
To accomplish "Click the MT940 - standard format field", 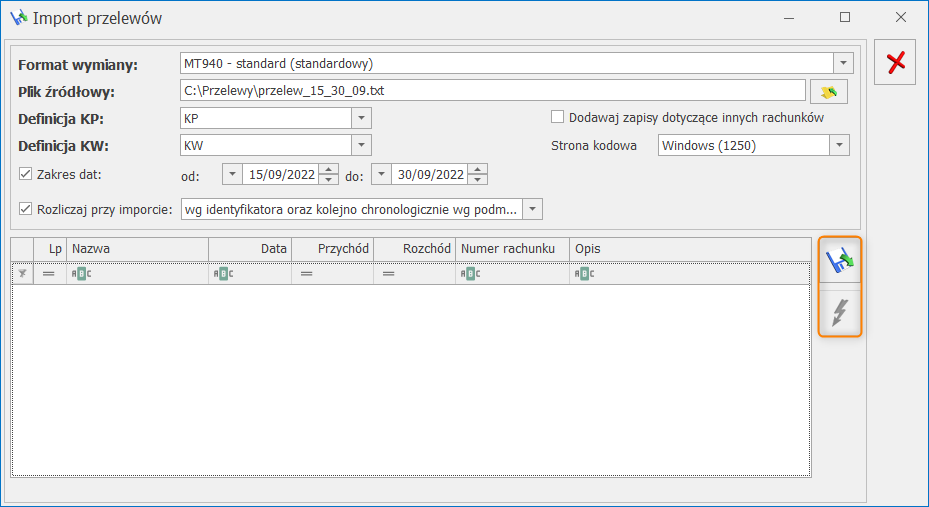I will click(x=507, y=63).
